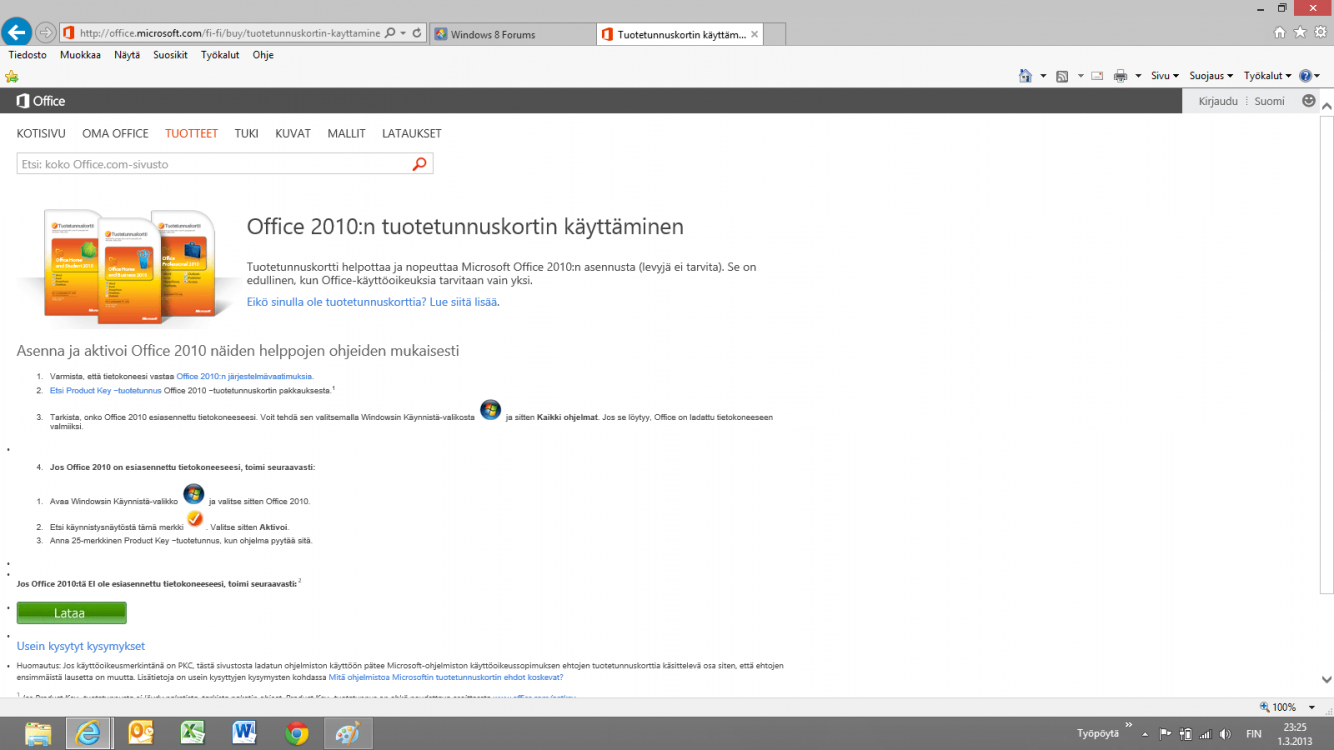Screen dimensions: 1334x750
Task: Close the Tuotetunnuskortin käyttäminen tab
Action: [755, 34]
